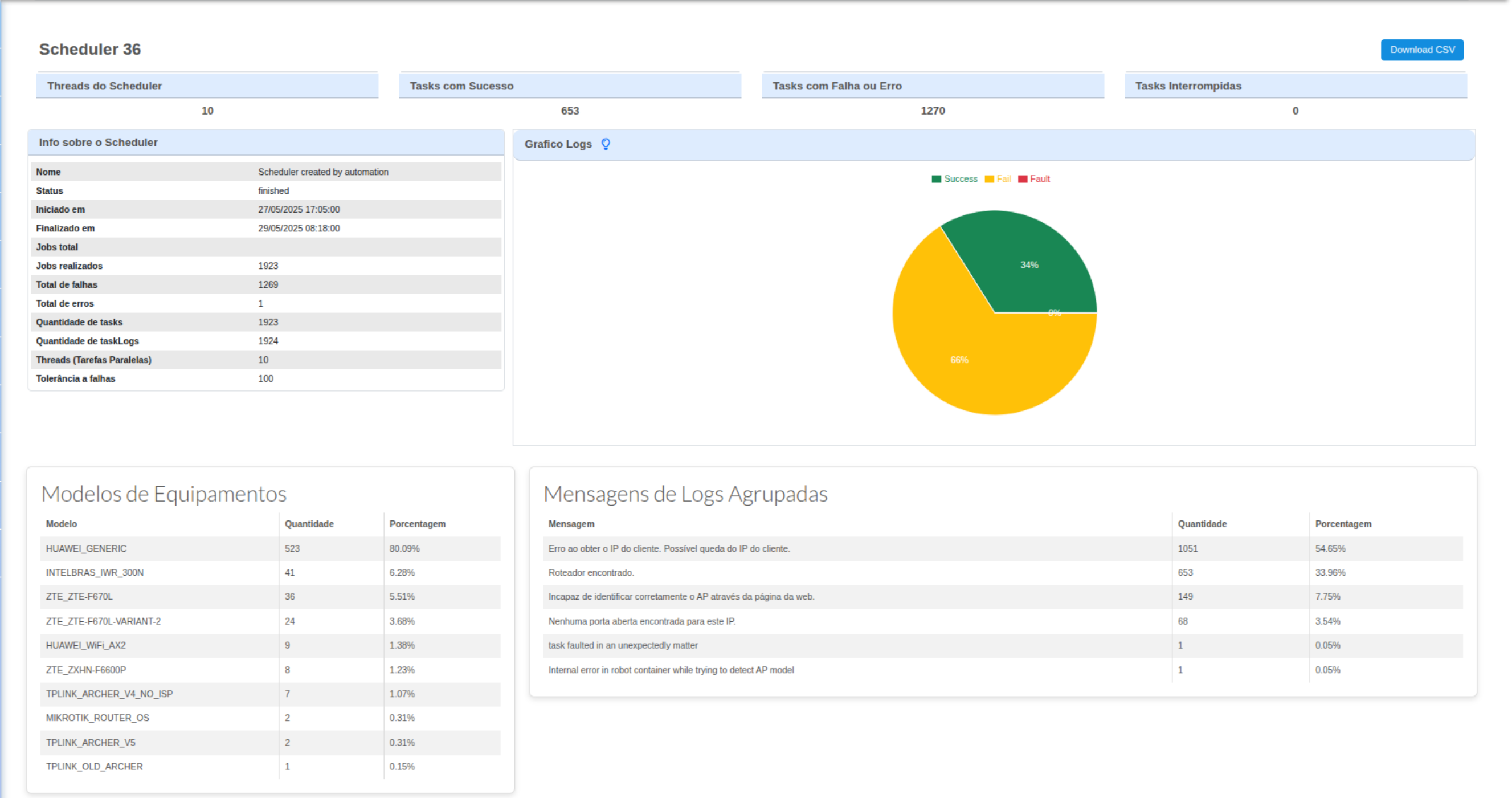
Task: Click the red Fault legend swatch
Action: [x=1023, y=179]
